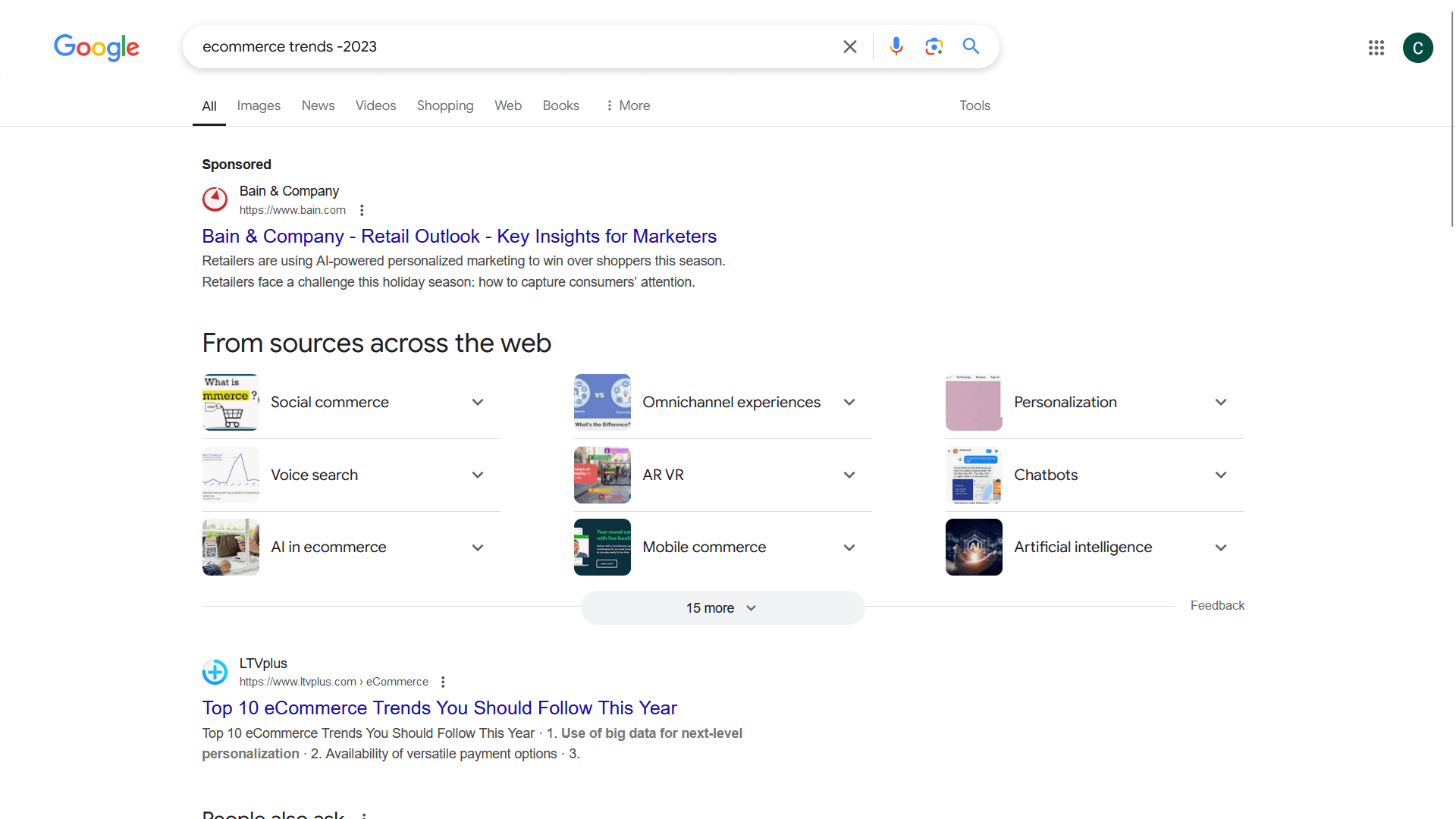This screenshot has height=819, width=1456.
Task: Click the Sponsored label
Action: pos(237,165)
